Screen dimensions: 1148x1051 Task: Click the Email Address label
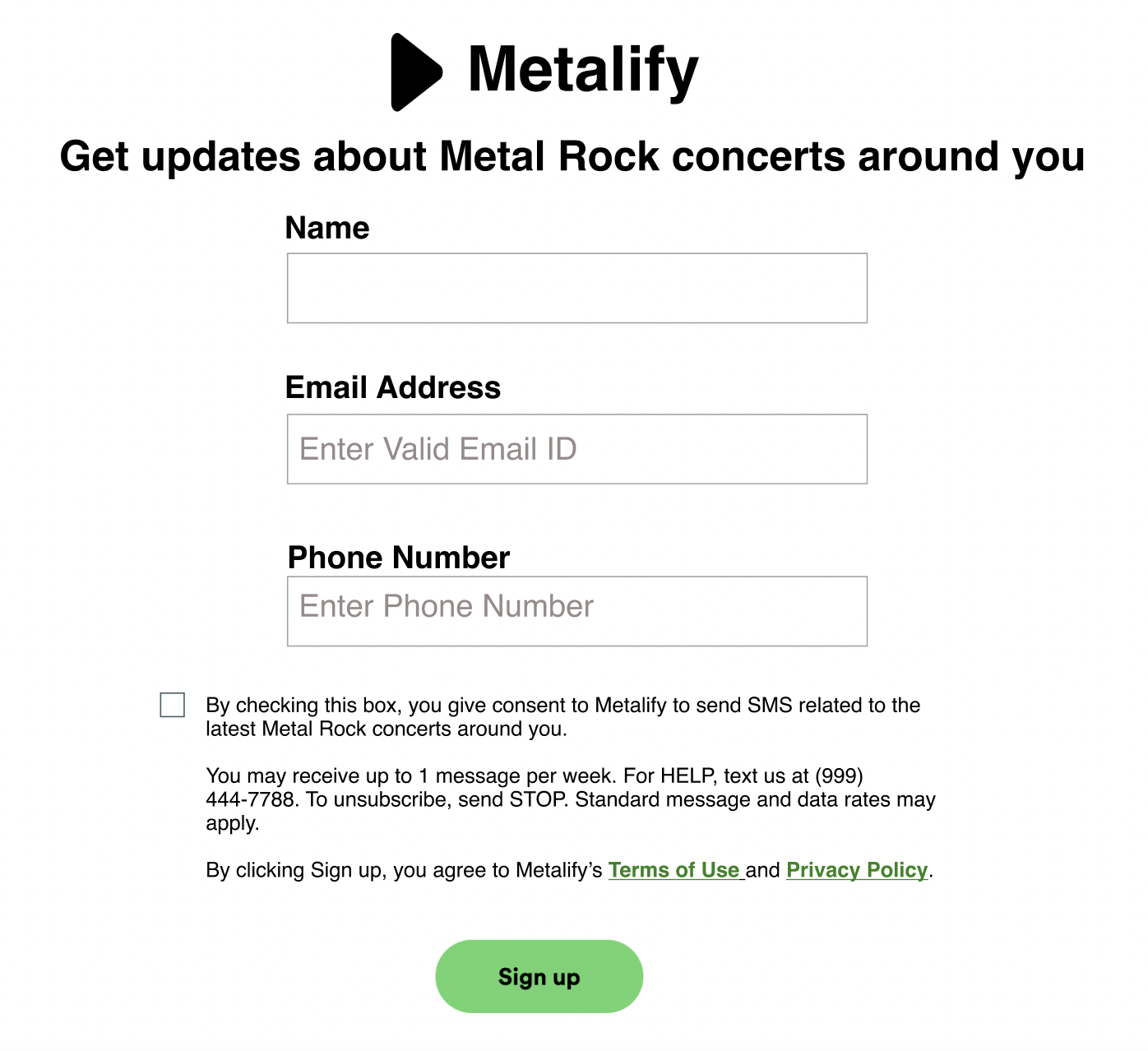(393, 387)
